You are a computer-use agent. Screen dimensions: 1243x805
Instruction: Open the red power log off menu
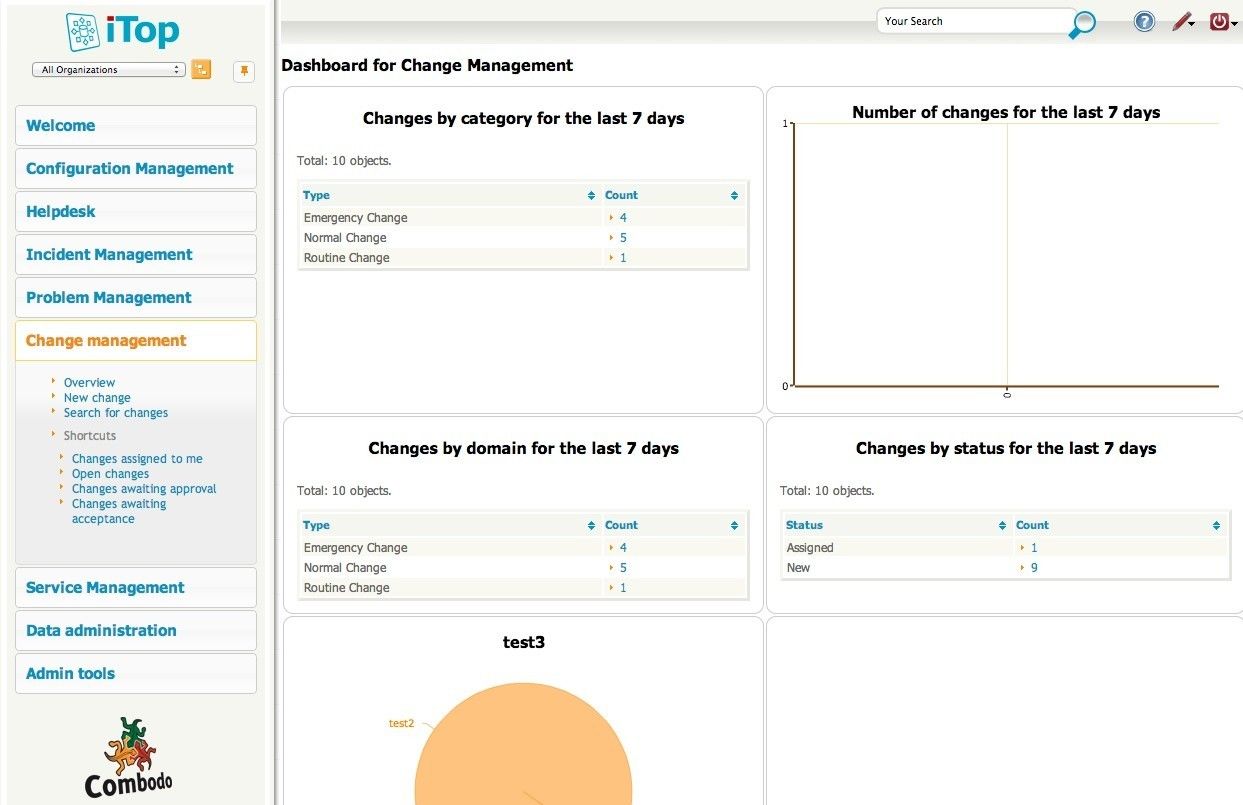(1223, 21)
